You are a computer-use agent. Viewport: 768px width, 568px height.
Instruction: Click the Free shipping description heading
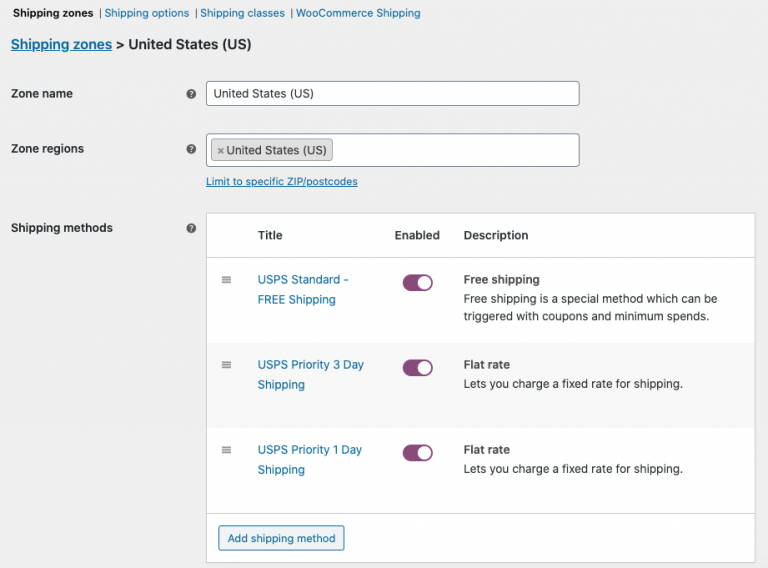pos(502,280)
